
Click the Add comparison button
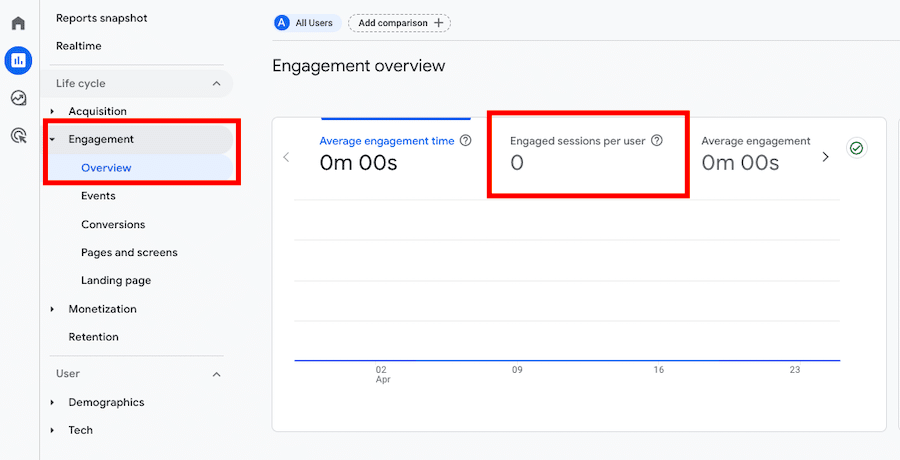[399, 23]
